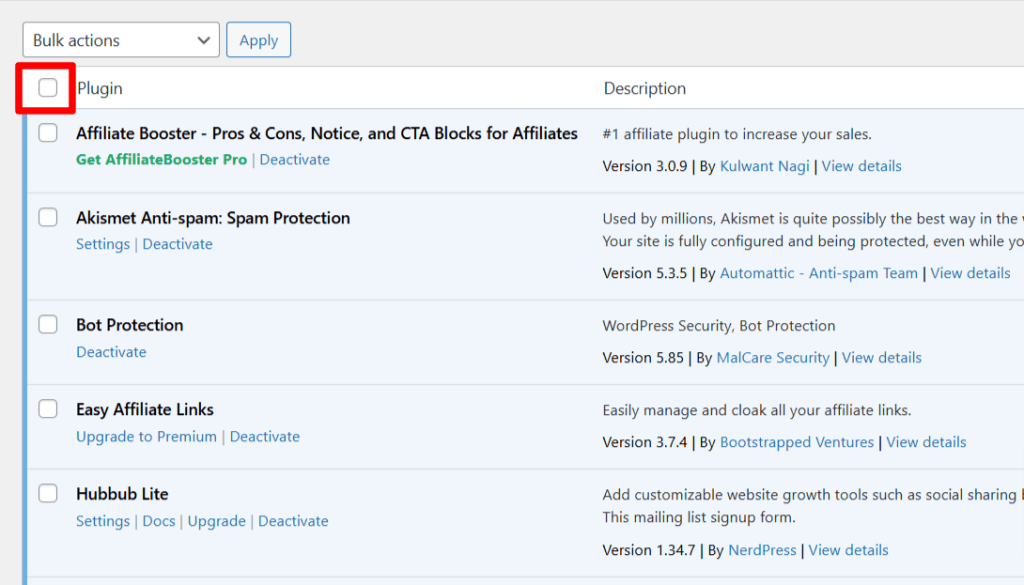Viewport: 1024px width, 585px height.
Task: Deactivate the Easy Affiliate Links plugin
Action: (x=264, y=436)
